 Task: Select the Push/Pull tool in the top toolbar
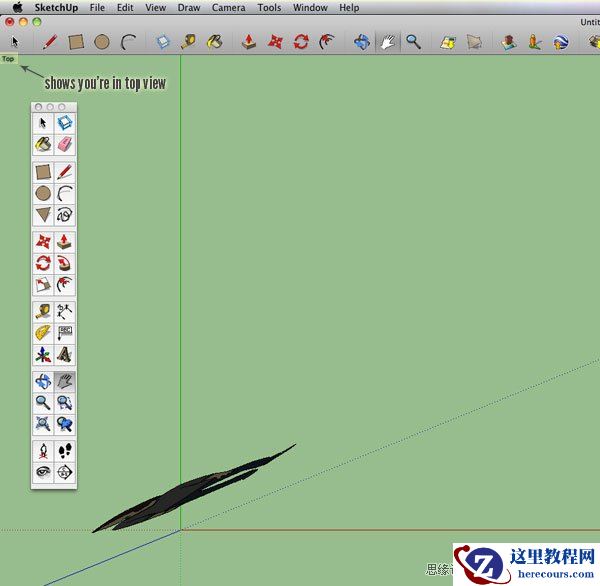249,42
